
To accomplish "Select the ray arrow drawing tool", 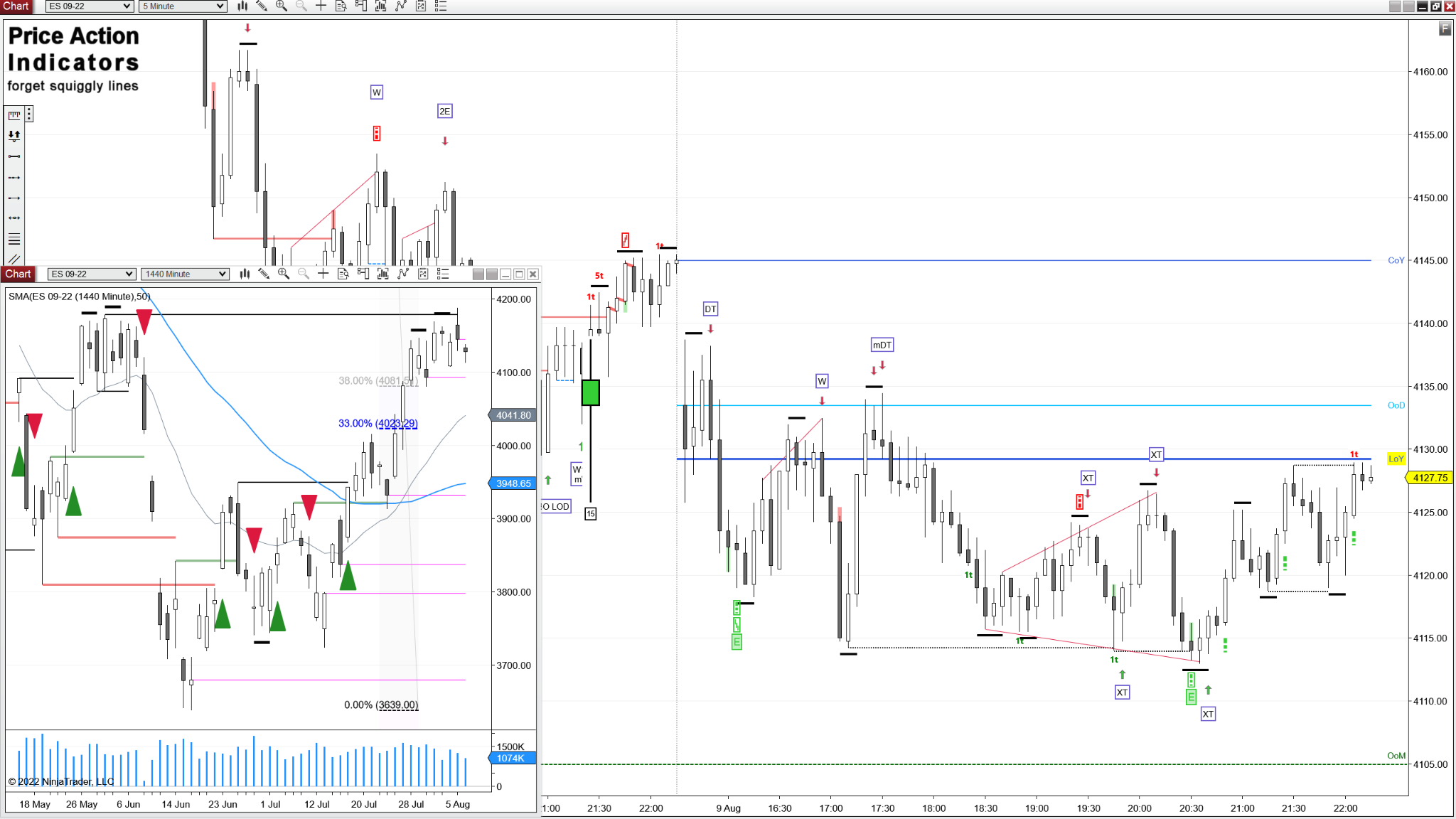I will (14, 198).
